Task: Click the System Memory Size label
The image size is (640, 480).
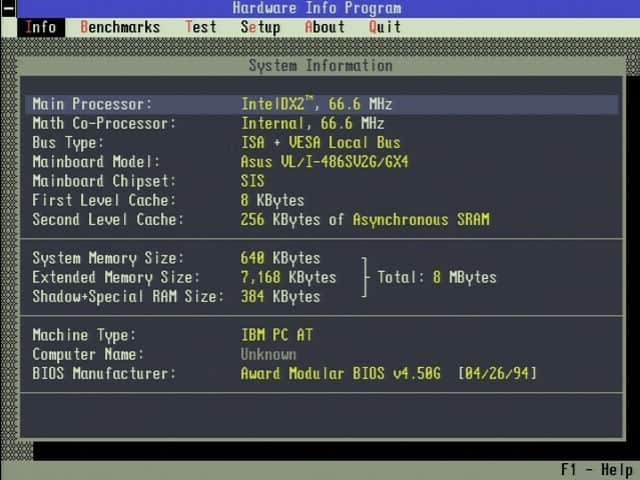Action: [108, 258]
